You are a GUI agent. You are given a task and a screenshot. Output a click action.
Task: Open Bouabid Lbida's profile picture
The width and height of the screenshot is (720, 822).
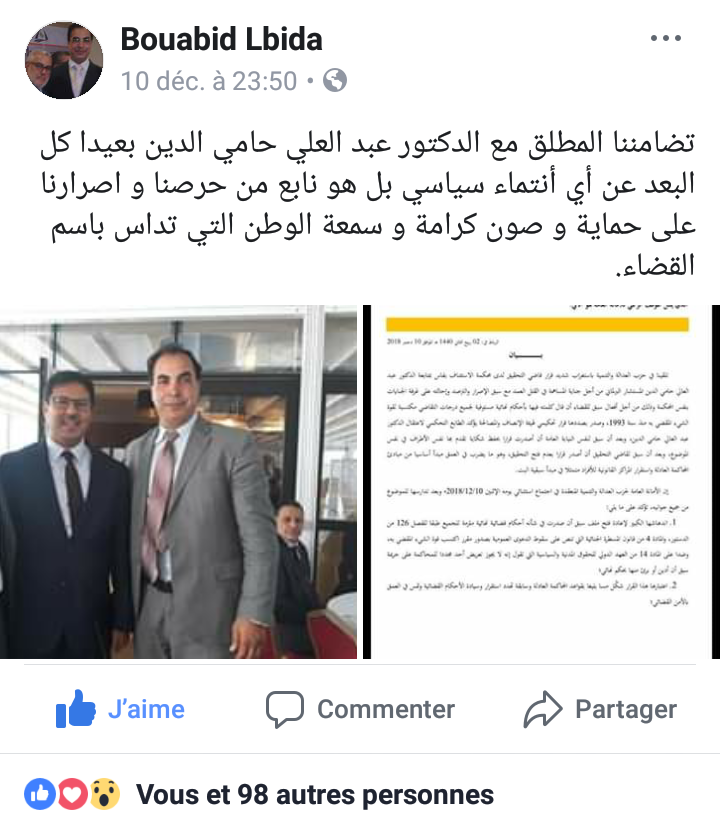pyautogui.click(x=64, y=60)
